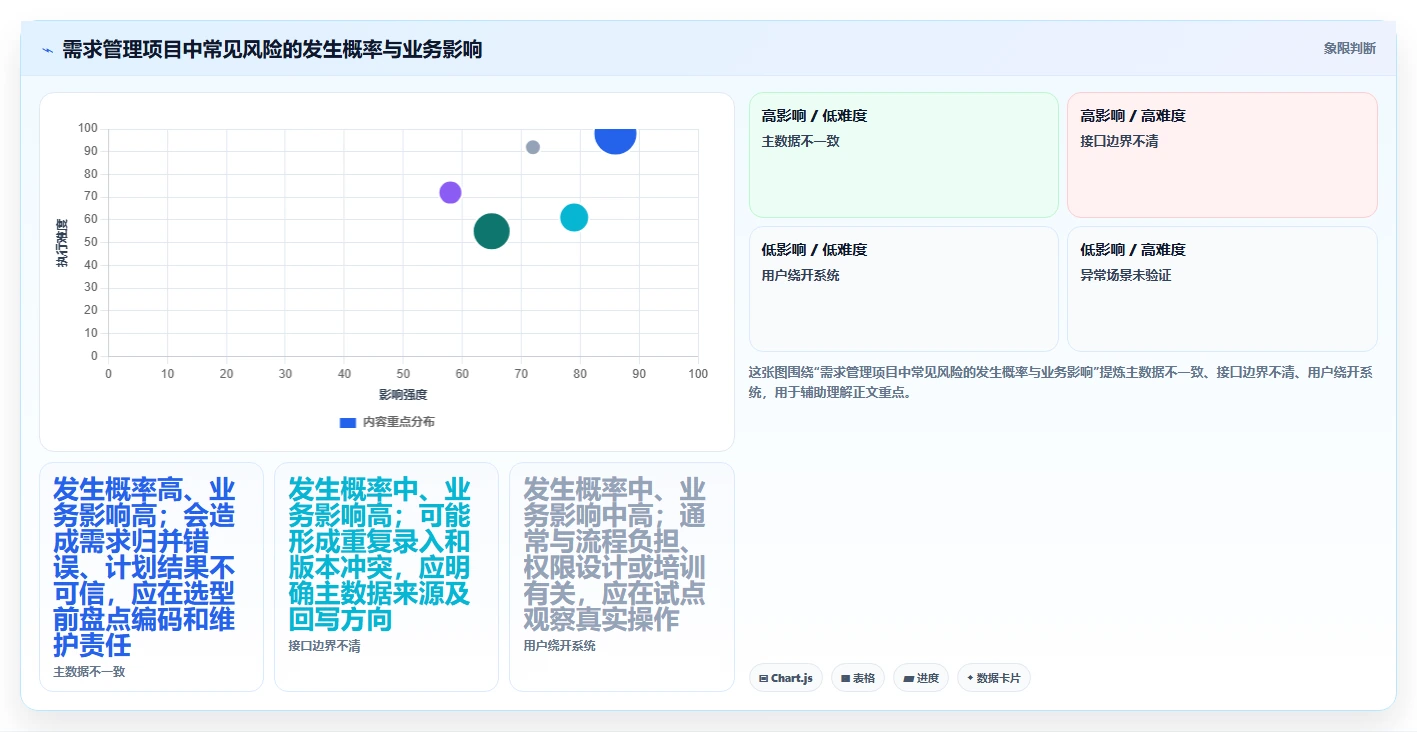Click the dark green bubble in the chart

click(x=491, y=231)
